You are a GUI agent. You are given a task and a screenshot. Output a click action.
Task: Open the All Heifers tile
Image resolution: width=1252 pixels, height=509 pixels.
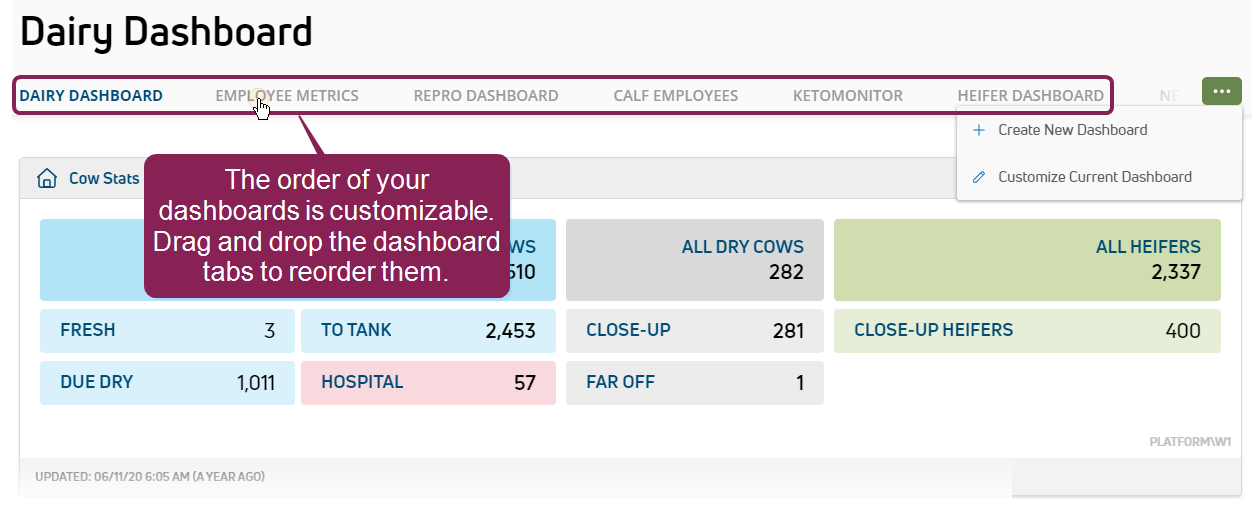pyautogui.click(x=1027, y=260)
